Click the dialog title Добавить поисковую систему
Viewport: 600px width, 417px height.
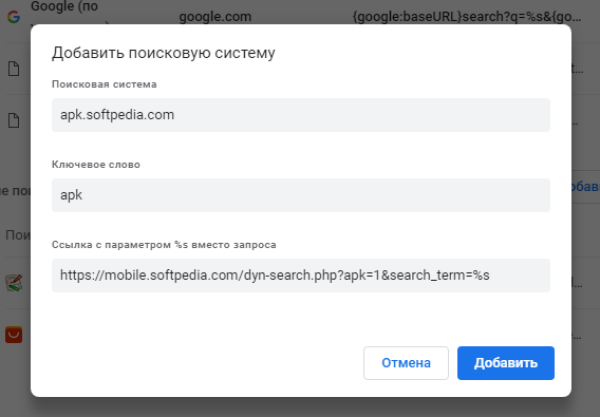pyautogui.click(x=163, y=52)
